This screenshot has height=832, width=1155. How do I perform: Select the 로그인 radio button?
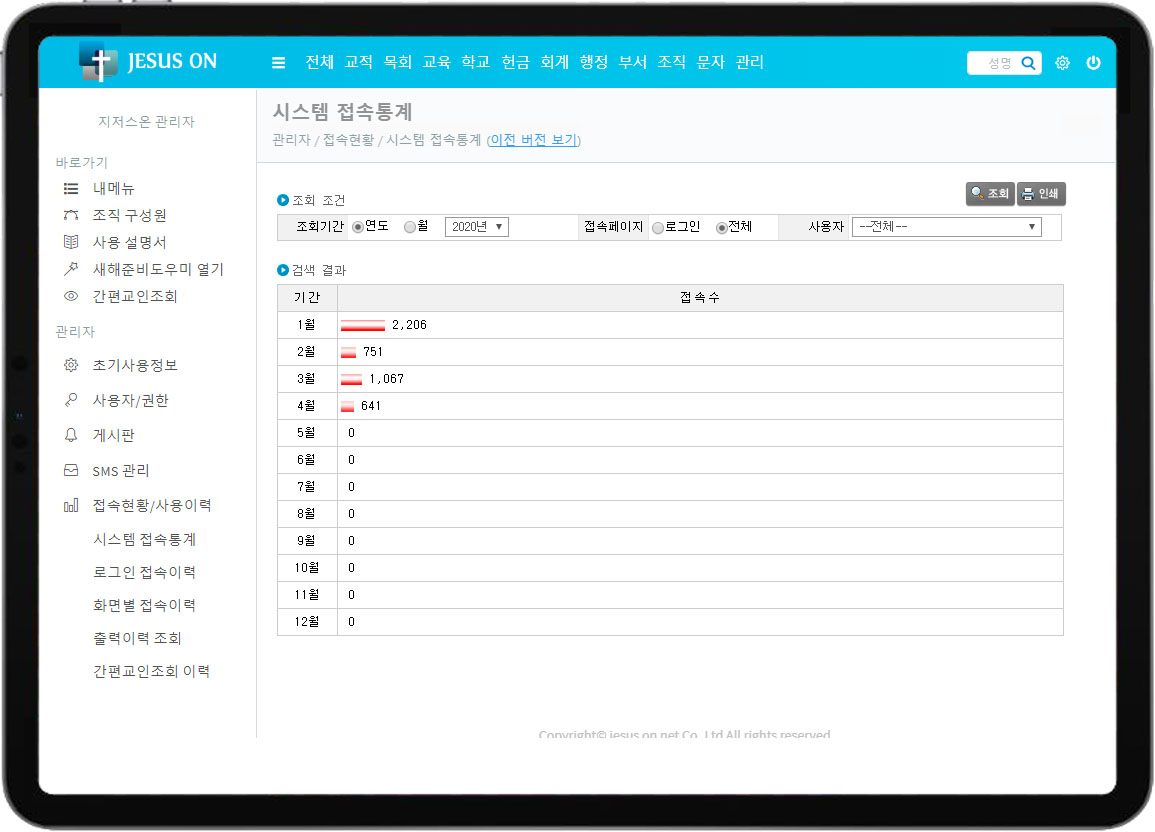(x=658, y=227)
